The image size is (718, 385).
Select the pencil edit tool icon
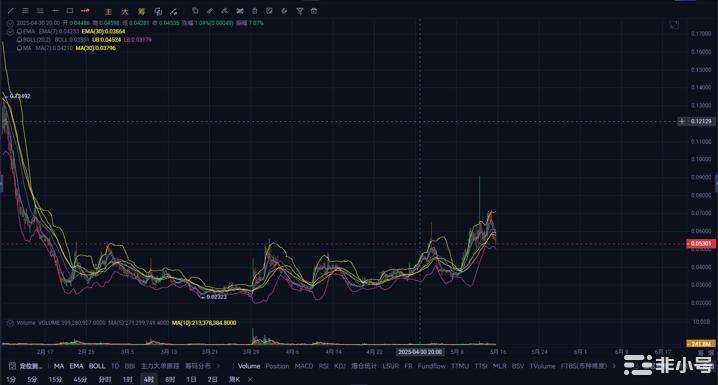[x=210, y=11]
